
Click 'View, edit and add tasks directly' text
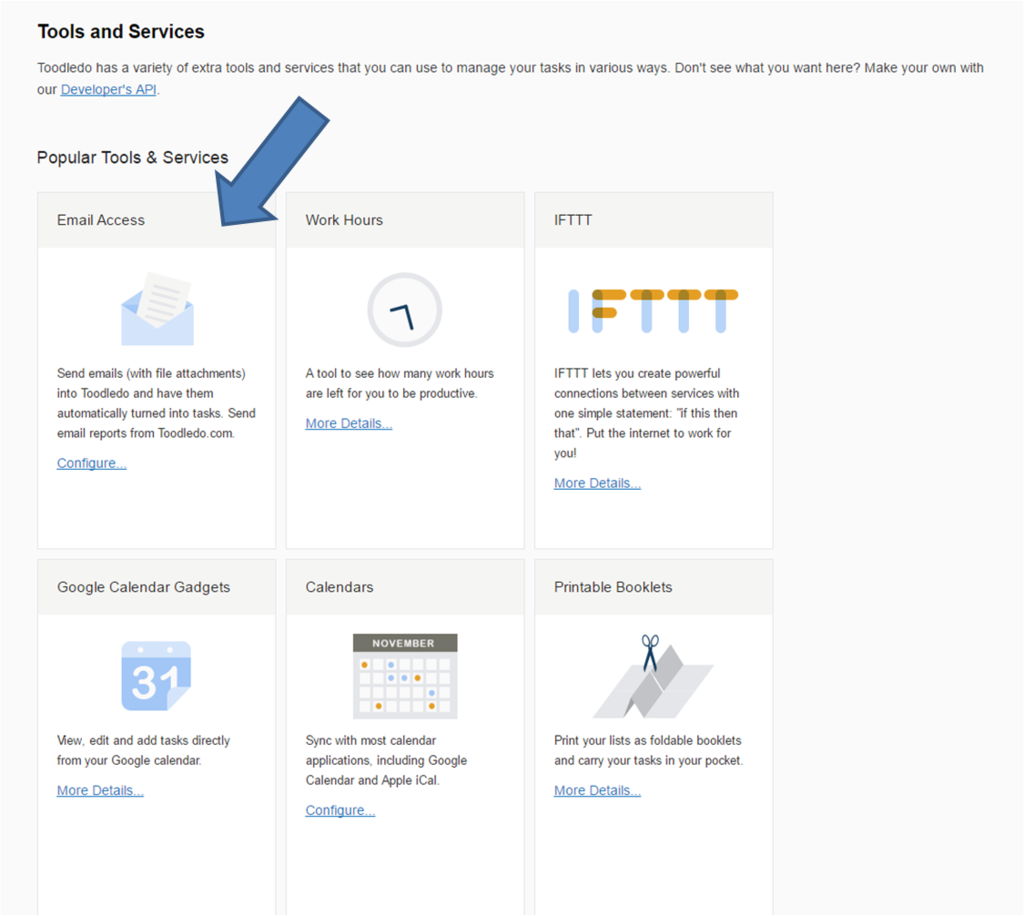click(x=144, y=750)
